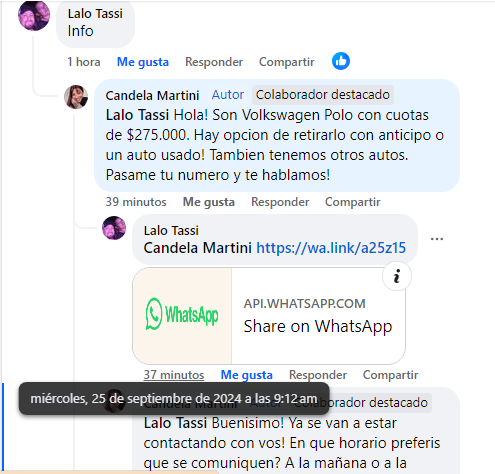495x474 pixels.
Task: Open Lalo Tassi's top profile picture
Action: pyautogui.click(x=34, y=15)
